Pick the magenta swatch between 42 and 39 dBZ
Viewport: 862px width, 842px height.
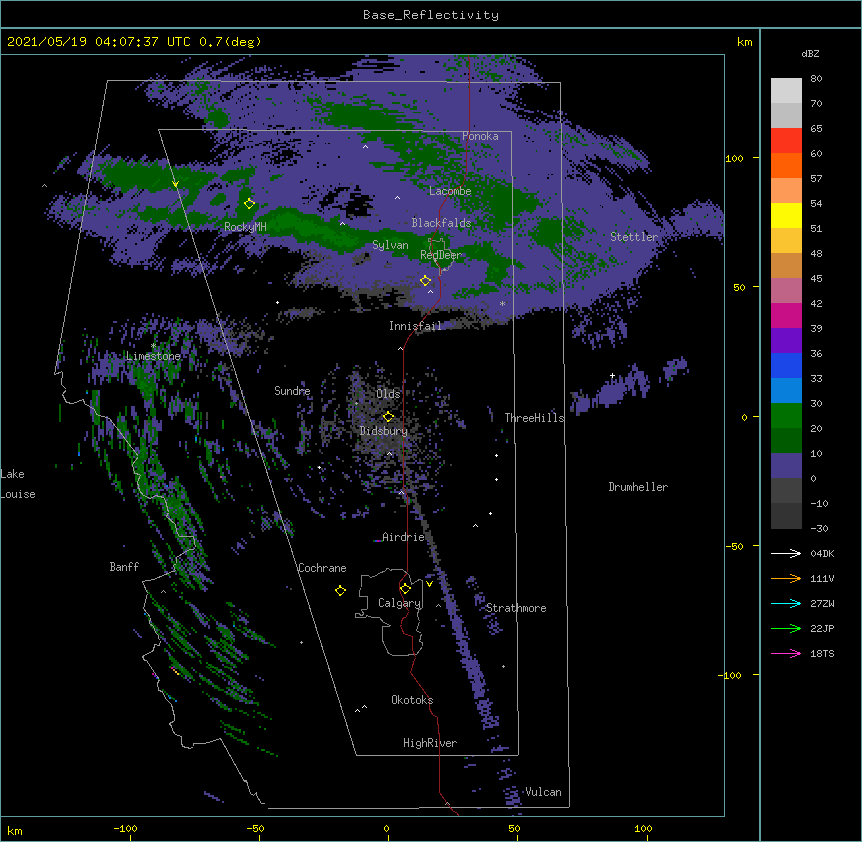click(x=786, y=315)
